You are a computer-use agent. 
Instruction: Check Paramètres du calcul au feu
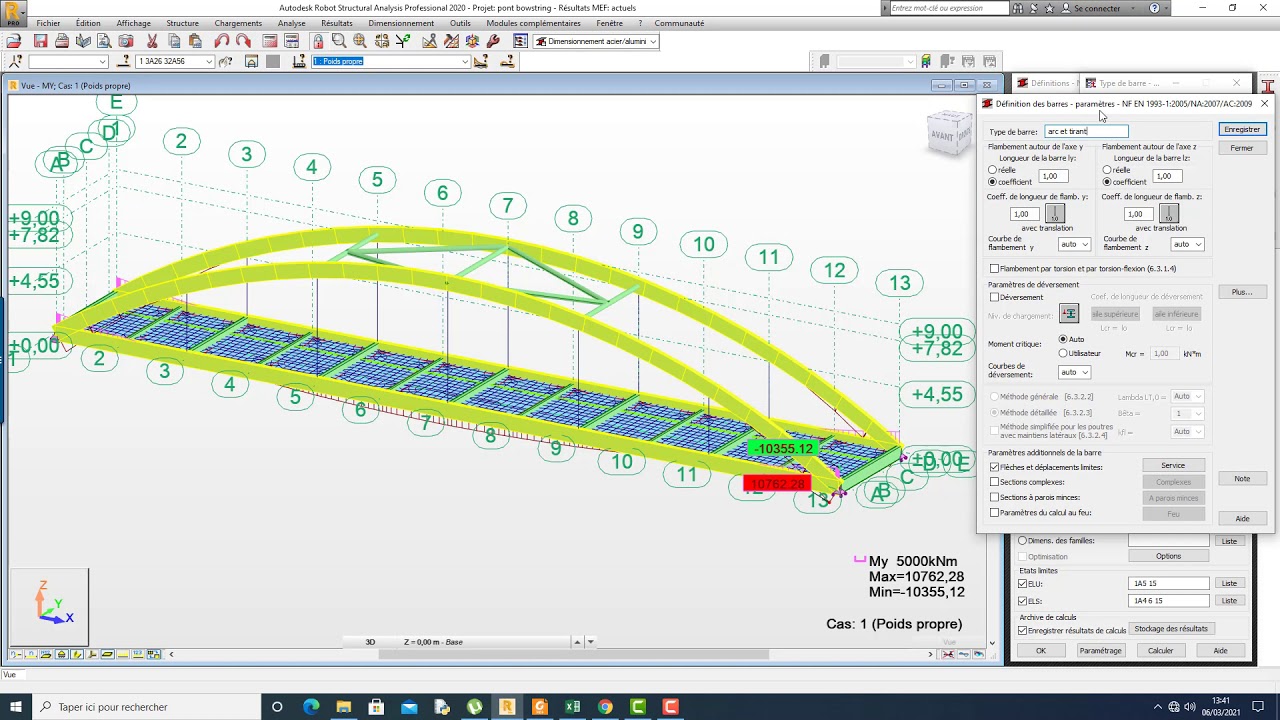[x=994, y=512]
